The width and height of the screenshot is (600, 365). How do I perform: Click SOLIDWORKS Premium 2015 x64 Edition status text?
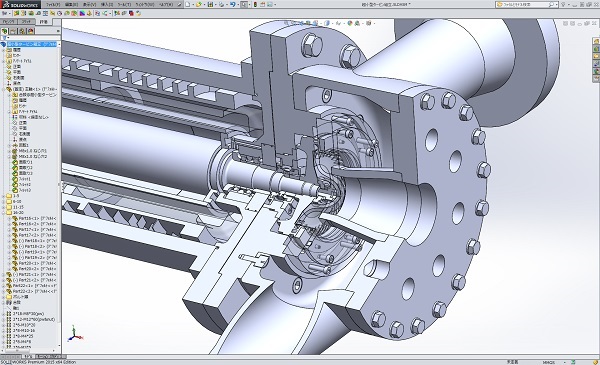[x=38, y=362]
